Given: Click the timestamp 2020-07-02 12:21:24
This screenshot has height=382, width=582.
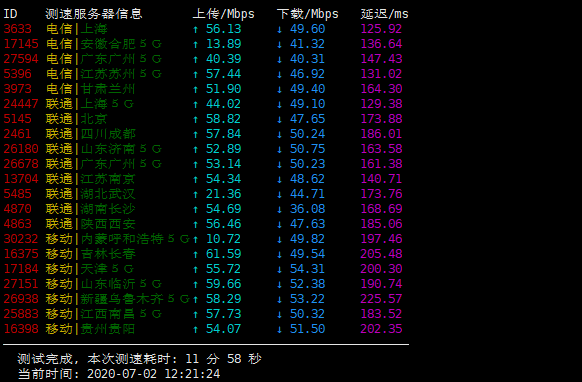Looking at the screenshot, I should tap(153, 373).
